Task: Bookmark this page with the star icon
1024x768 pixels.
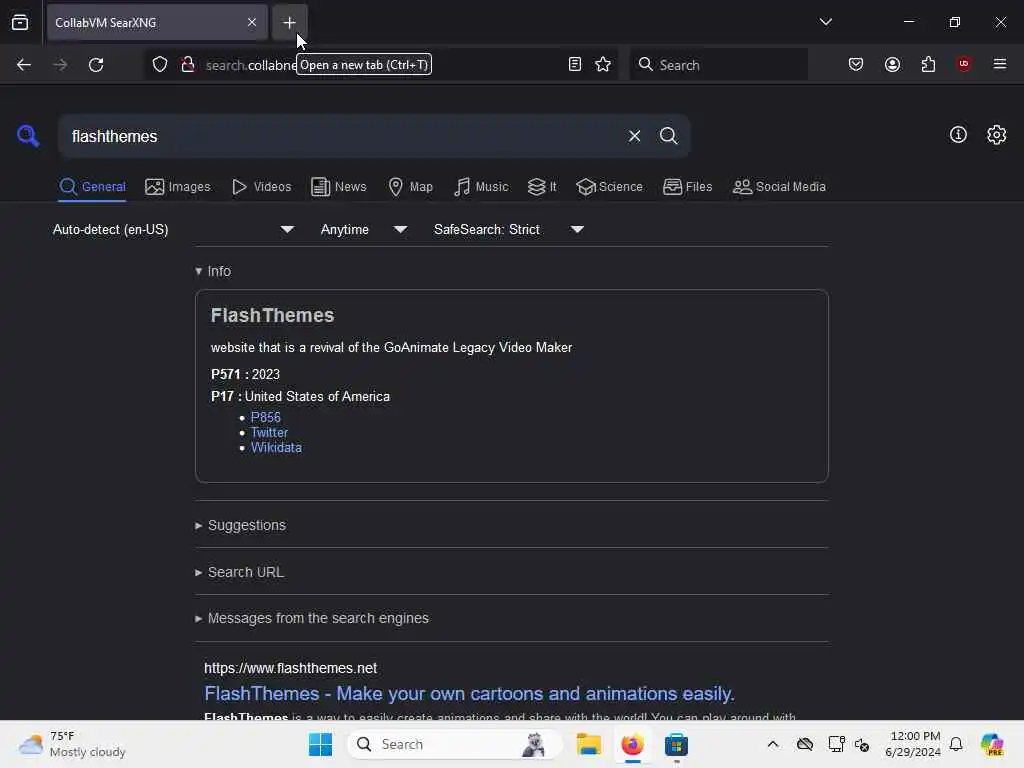Action: pos(603,65)
